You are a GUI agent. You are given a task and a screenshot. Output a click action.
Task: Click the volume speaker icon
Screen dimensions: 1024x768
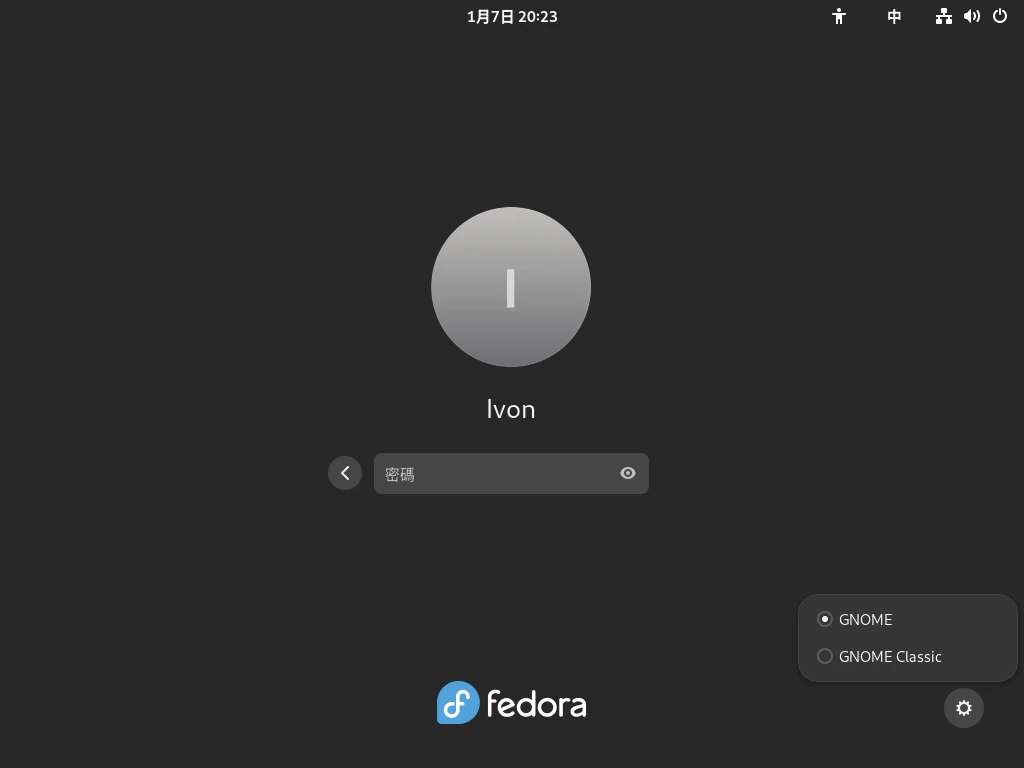972,16
